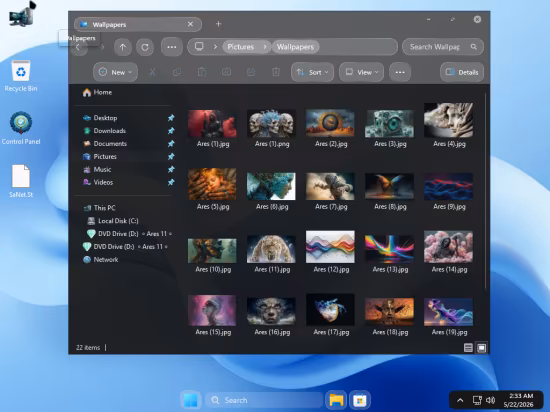Open Documents in navigation pane

click(x=105, y=144)
